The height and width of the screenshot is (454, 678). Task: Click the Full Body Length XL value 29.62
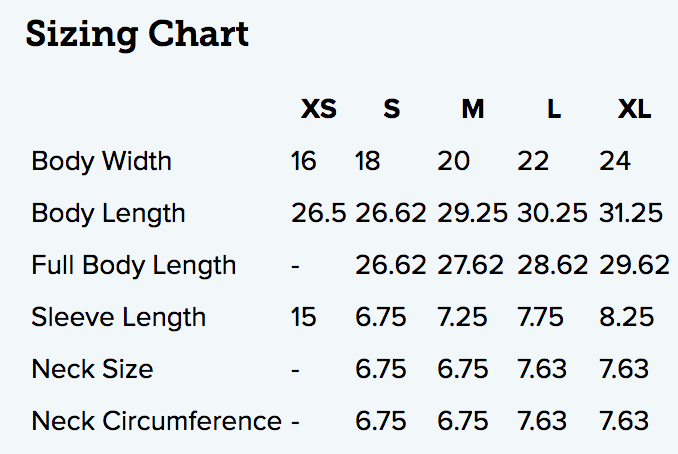coord(634,265)
